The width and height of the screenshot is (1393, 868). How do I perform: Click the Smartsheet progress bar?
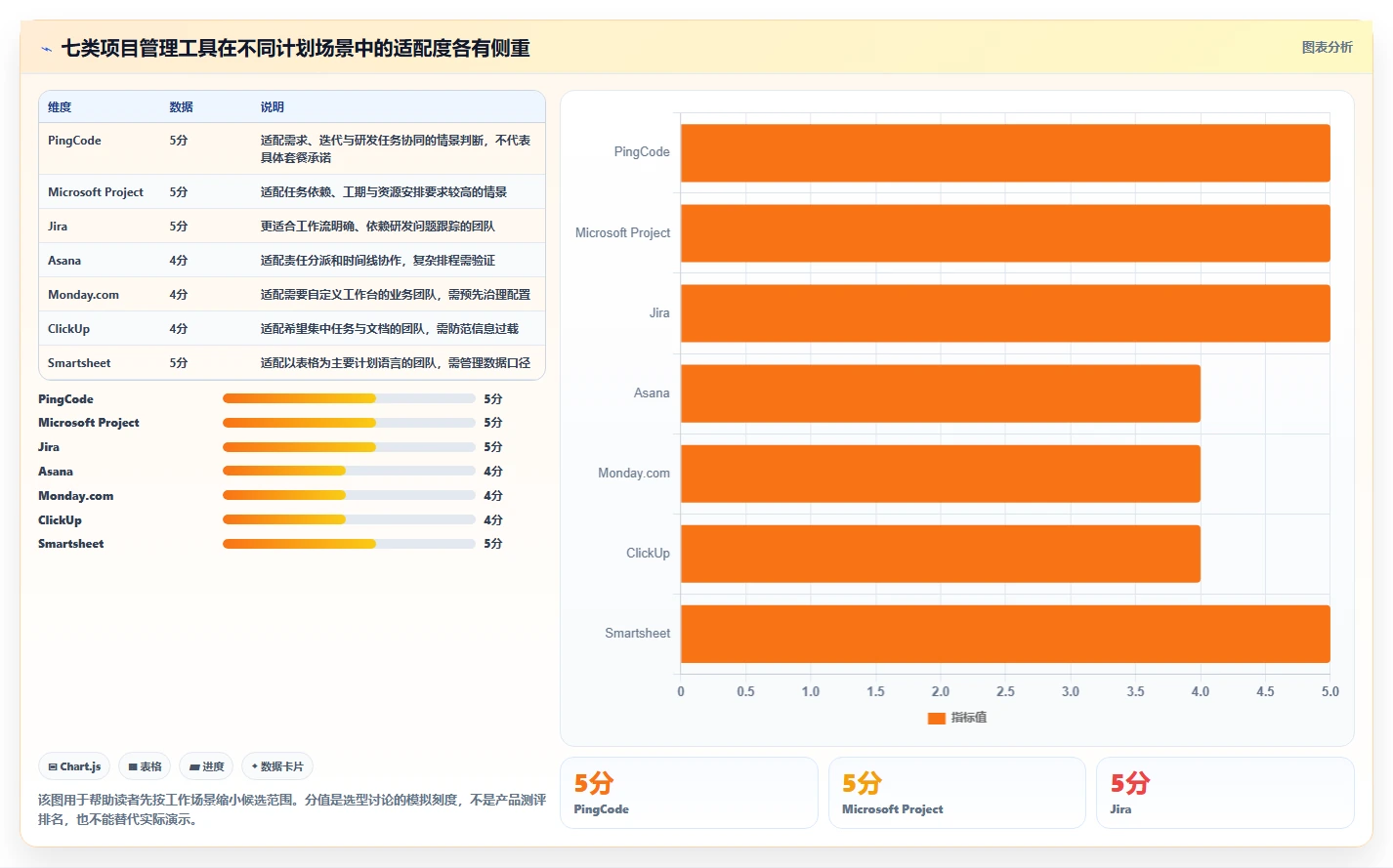pyautogui.click(x=349, y=544)
